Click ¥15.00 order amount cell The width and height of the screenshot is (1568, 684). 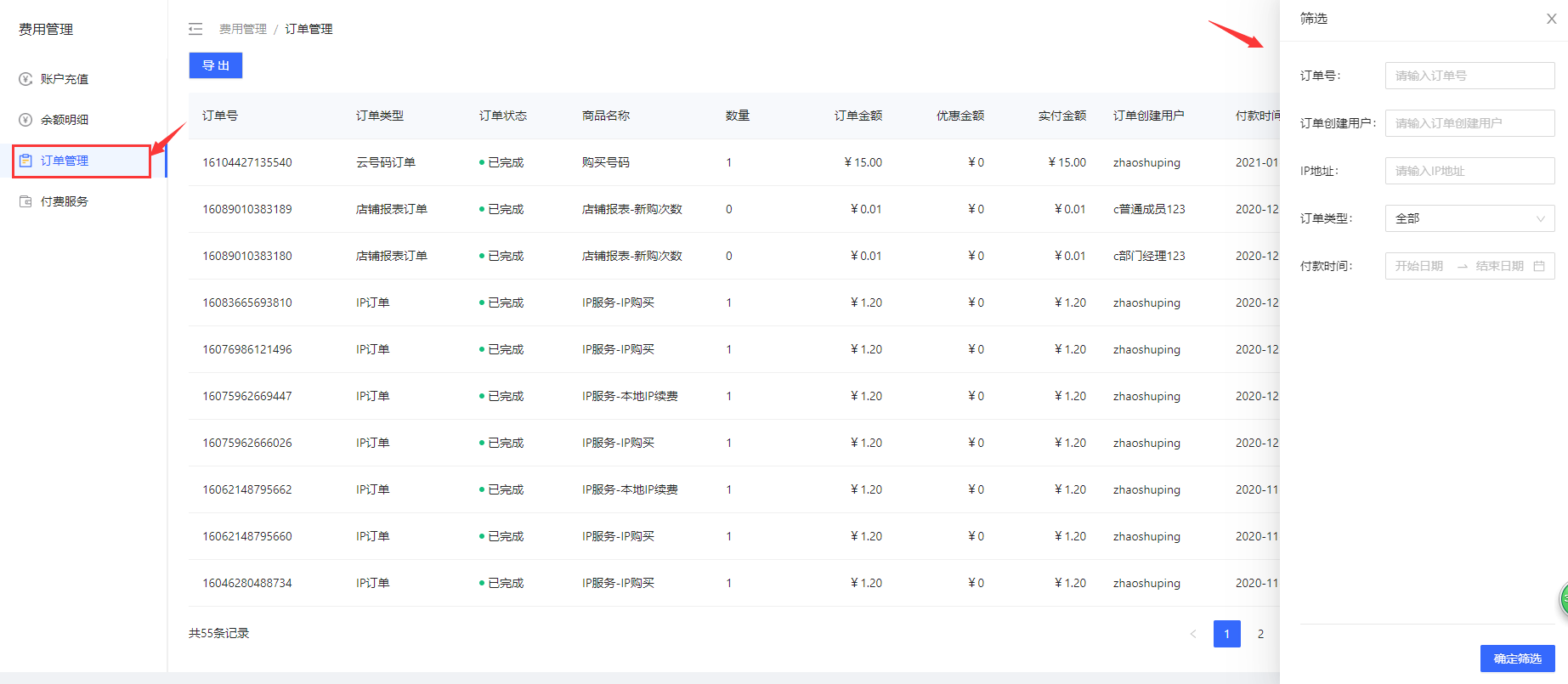(863, 162)
